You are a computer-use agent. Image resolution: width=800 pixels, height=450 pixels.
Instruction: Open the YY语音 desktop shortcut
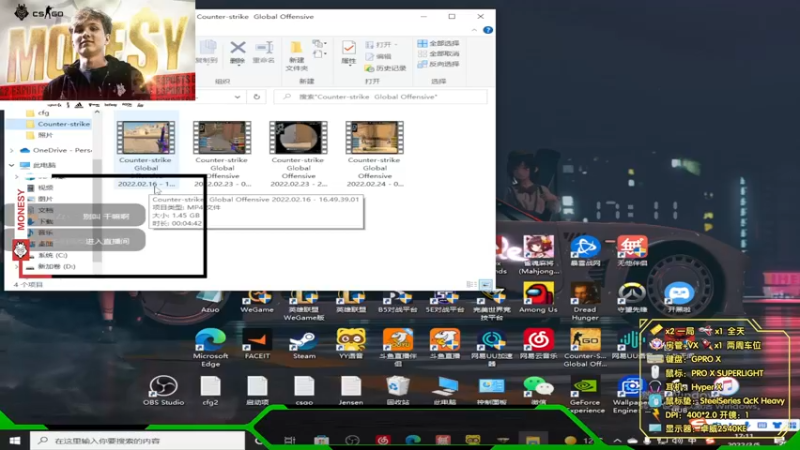pos(351,344)
